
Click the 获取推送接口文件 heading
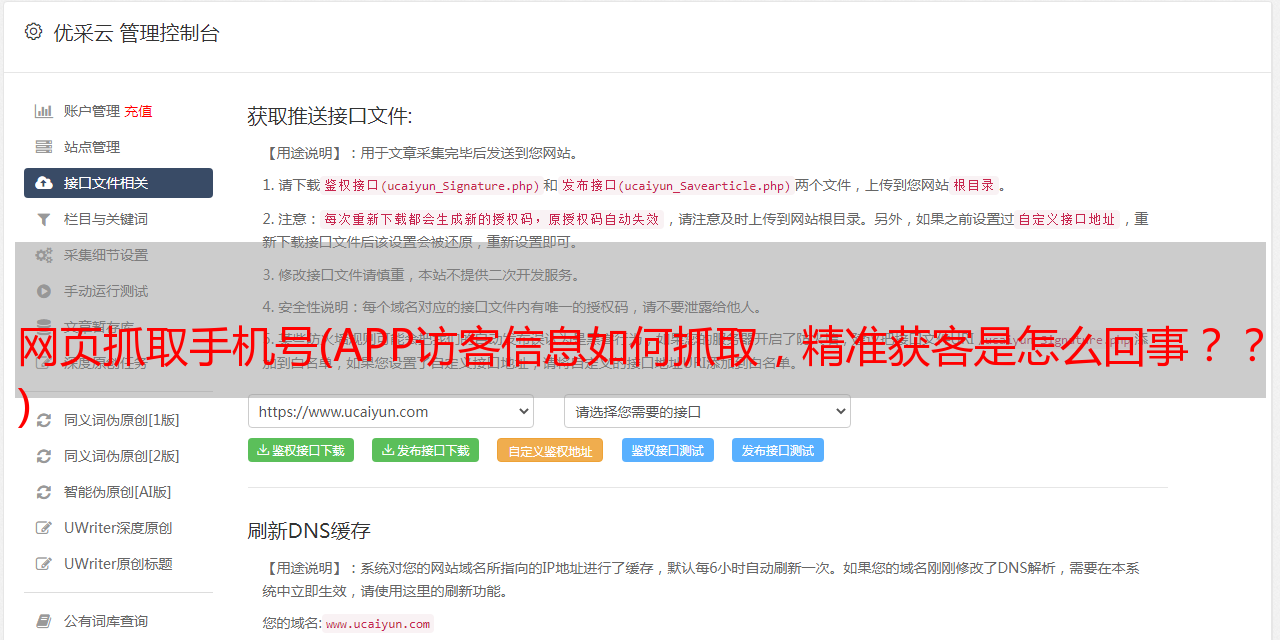point(330,116)
